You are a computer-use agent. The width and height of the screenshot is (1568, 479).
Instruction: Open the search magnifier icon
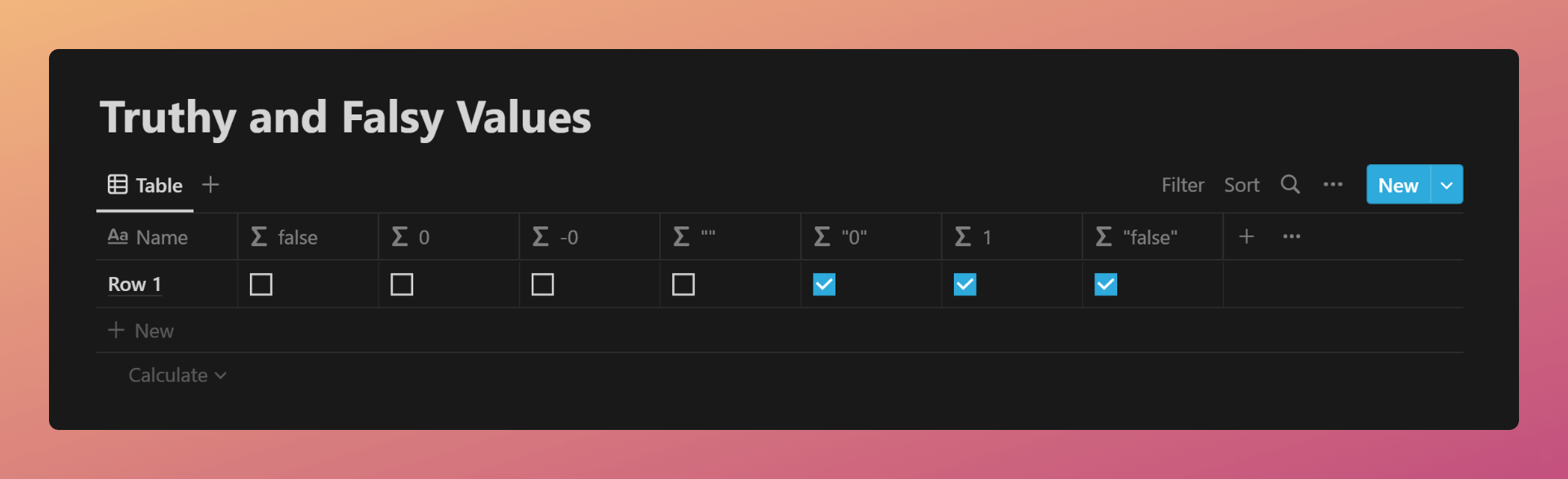pyautogui.click(x=1290, y=185)
